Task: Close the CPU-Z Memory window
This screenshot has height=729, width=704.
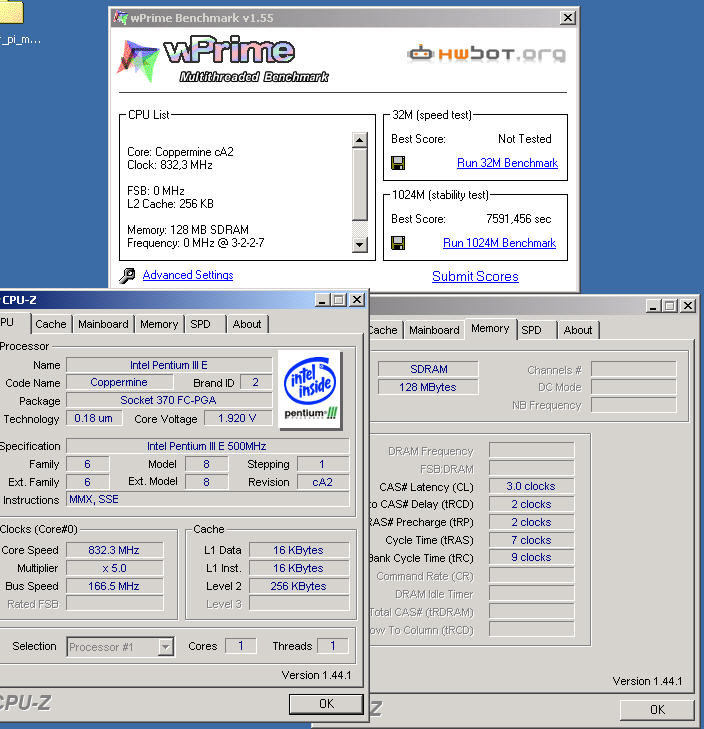Action: (688, 306)
